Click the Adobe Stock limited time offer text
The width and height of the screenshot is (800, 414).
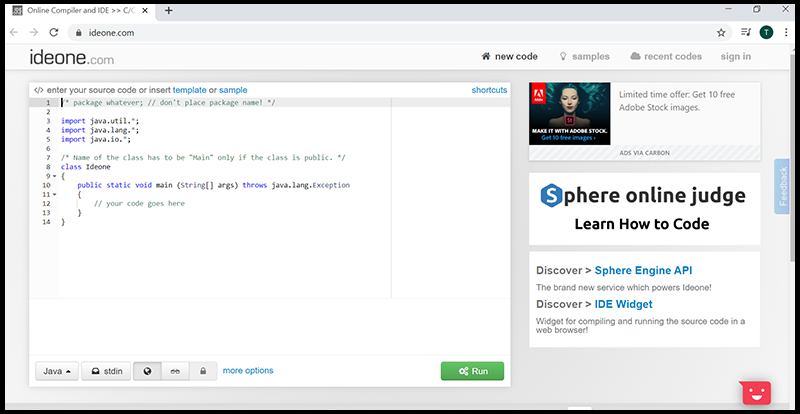pos(677,101)
